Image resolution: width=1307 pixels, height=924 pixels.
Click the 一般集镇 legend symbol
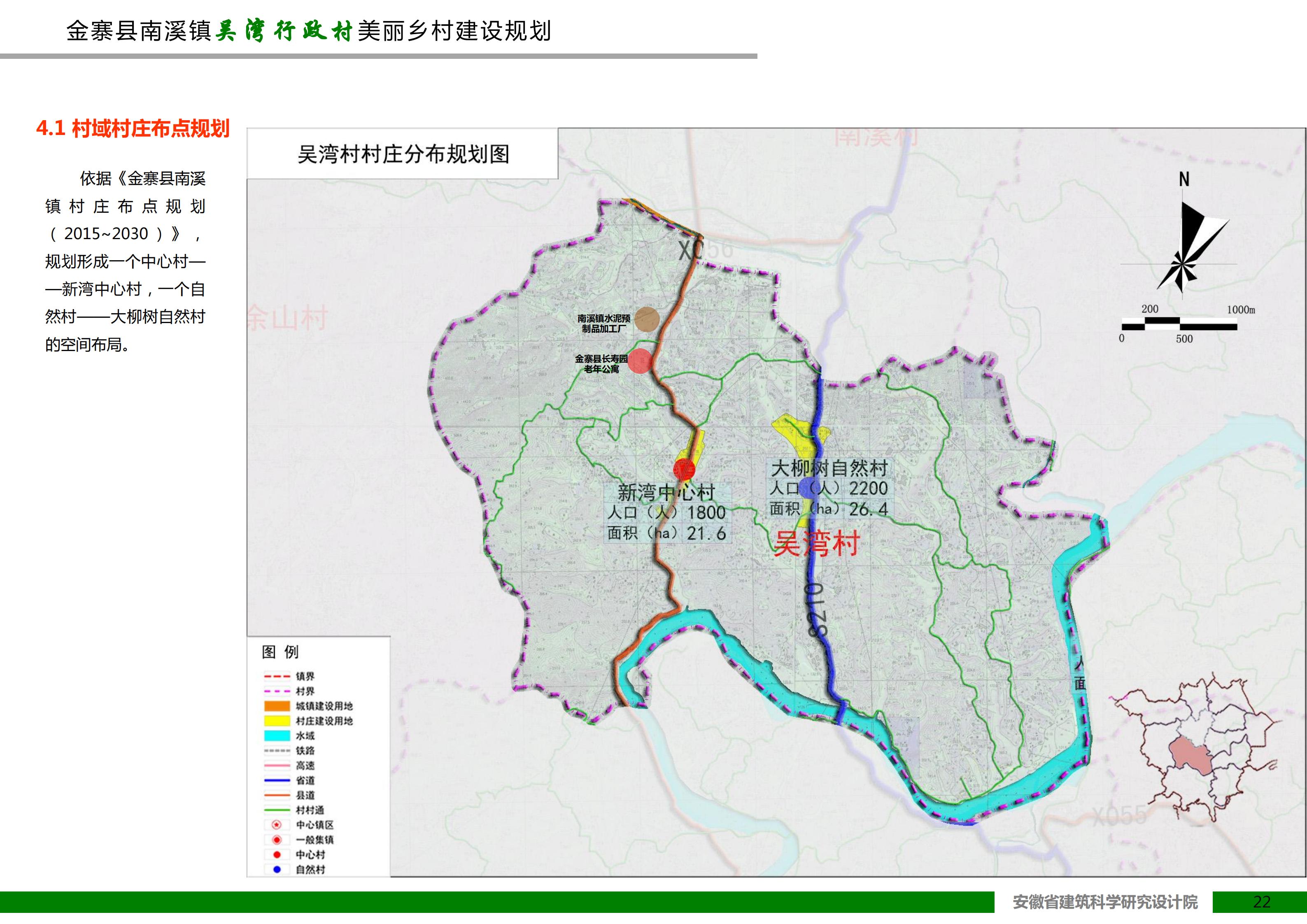click(277, 839)
